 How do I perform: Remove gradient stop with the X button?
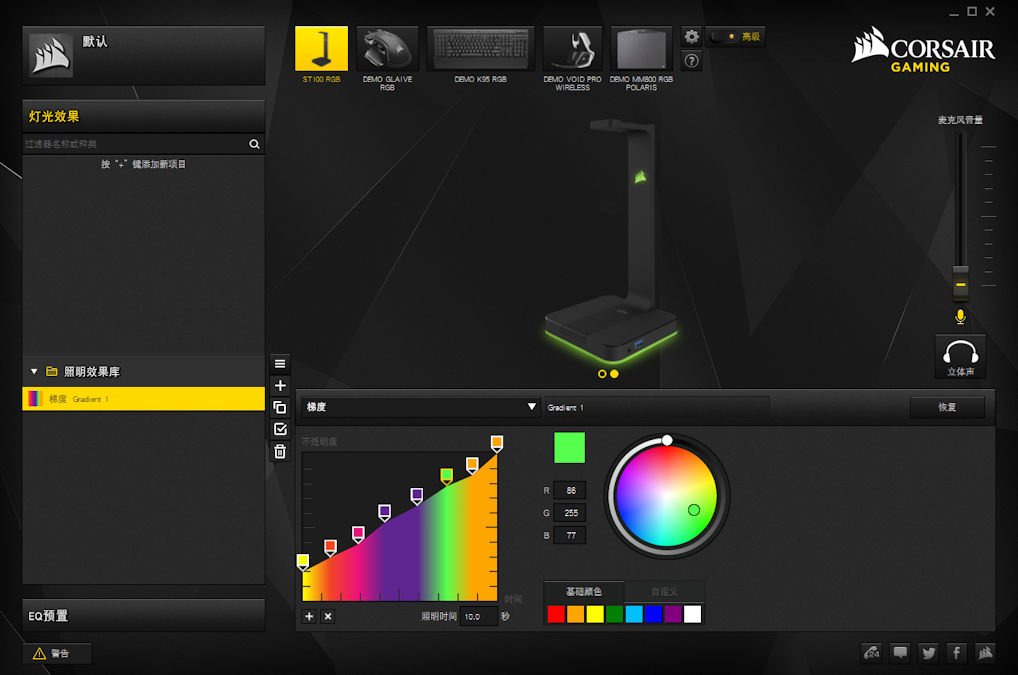pos(328,616)
